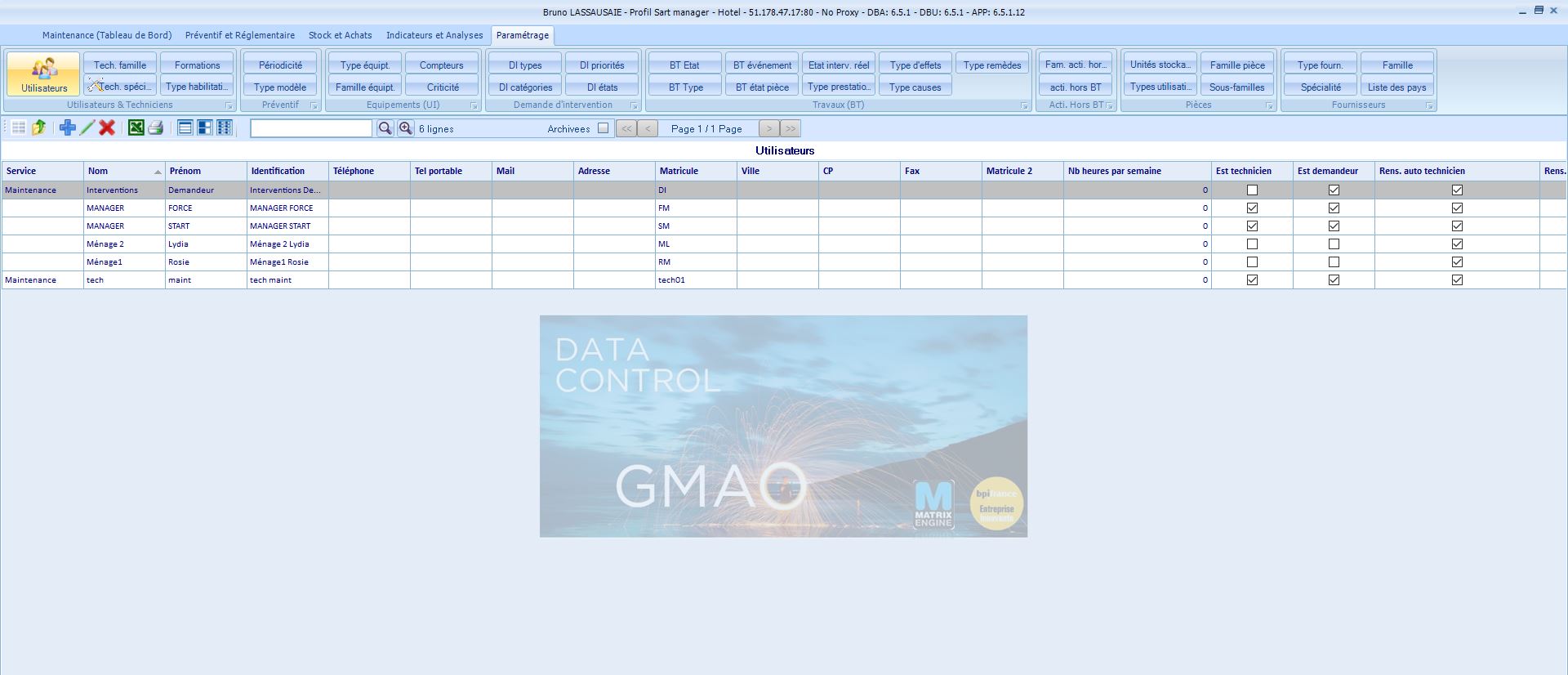Open Maintenance (Tableau de Bord) tab
This screenshot has height=675, width=1568.
(107, 35)
